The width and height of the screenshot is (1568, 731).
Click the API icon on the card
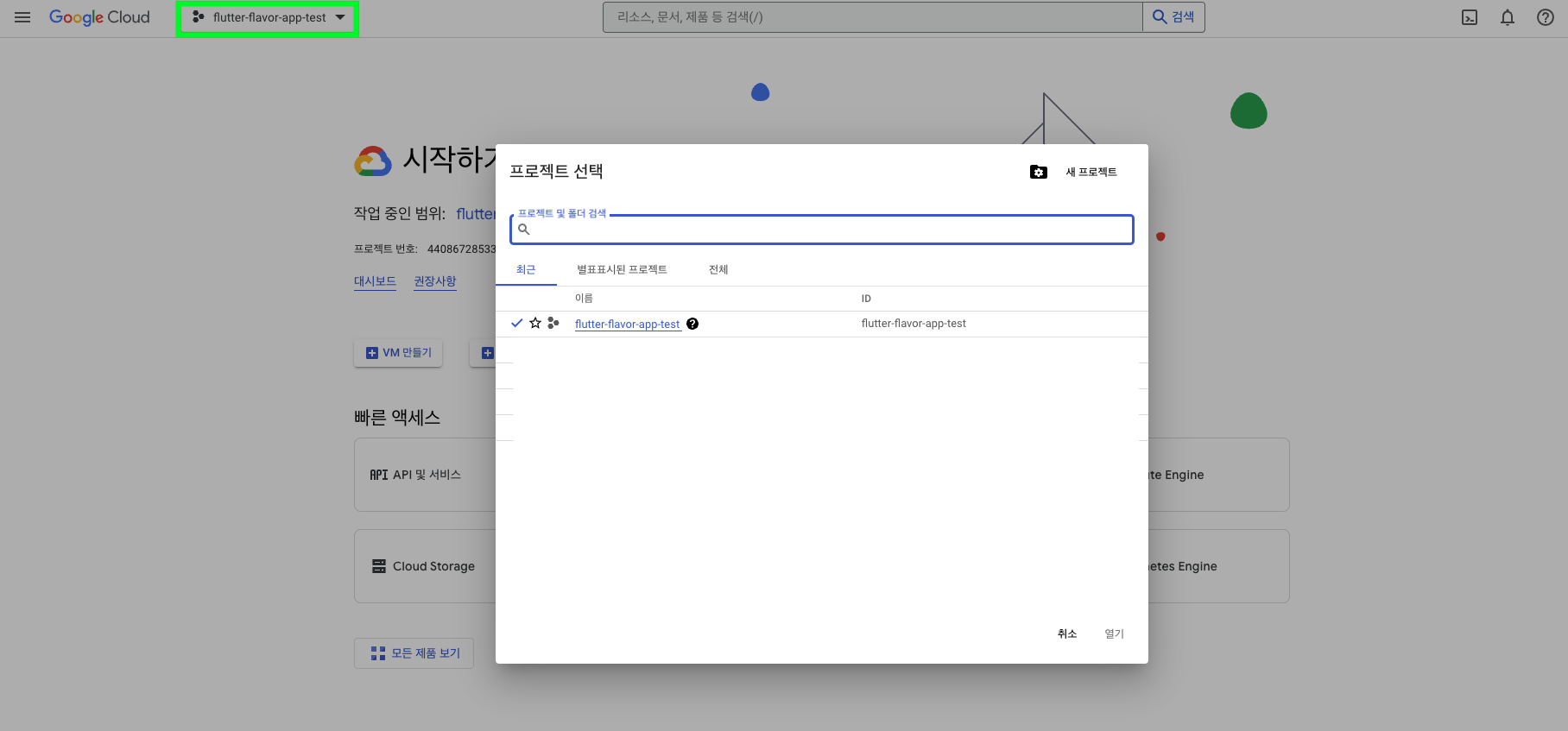378,475
